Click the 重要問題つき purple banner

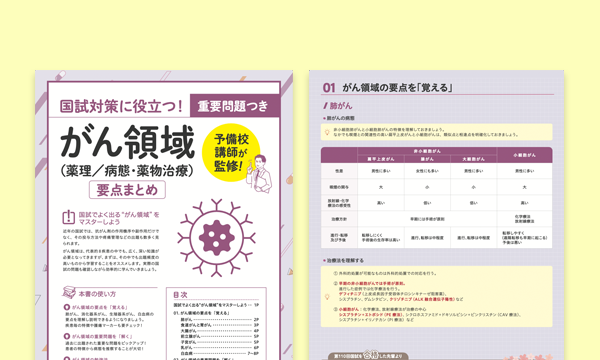click(x=235, y=106)
